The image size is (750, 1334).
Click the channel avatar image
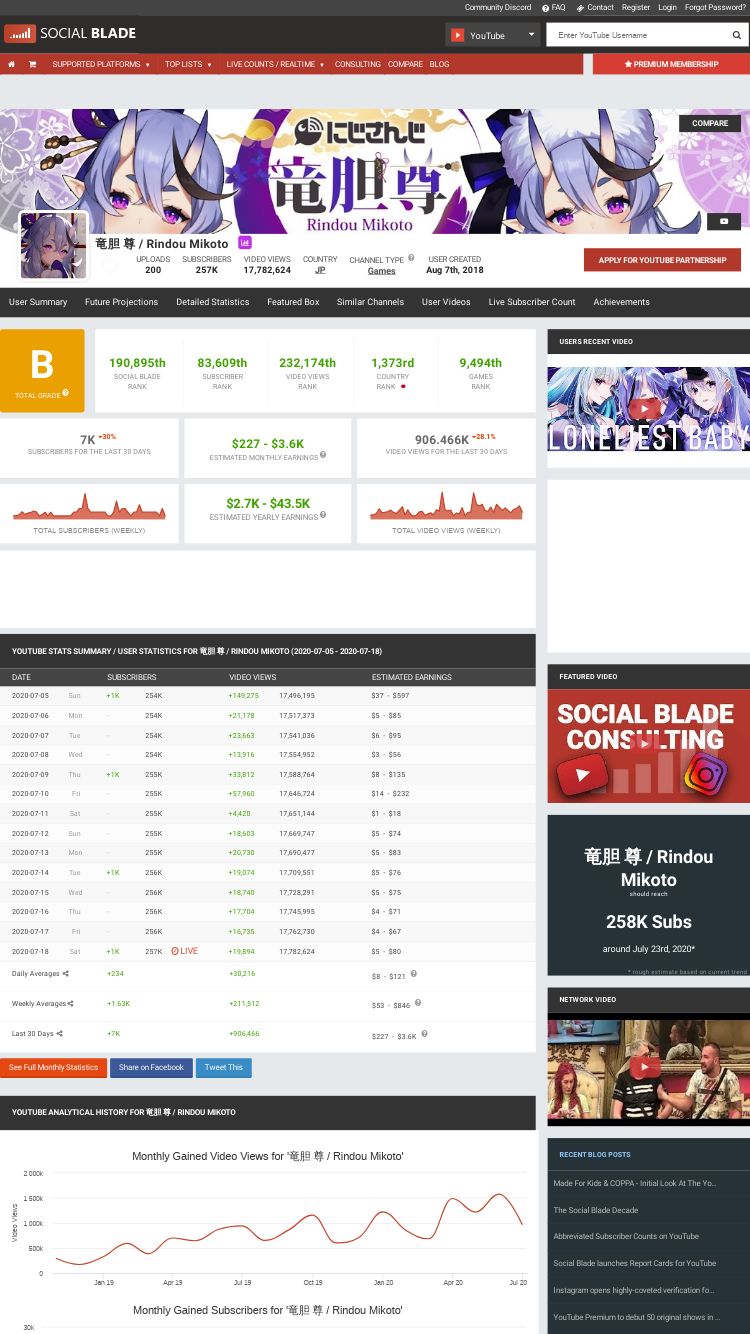pos(53,246)
